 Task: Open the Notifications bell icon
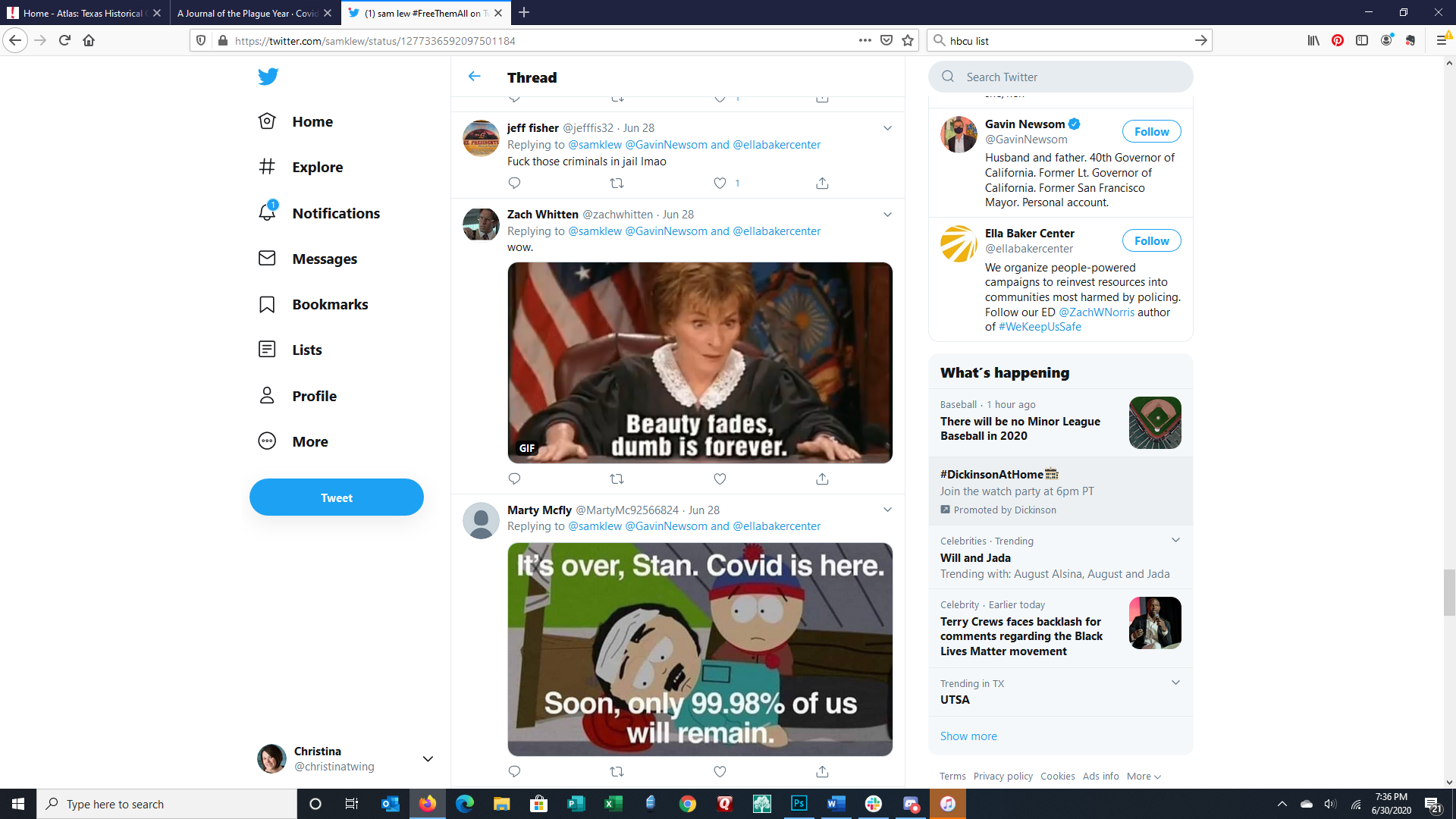pos(267,213)
